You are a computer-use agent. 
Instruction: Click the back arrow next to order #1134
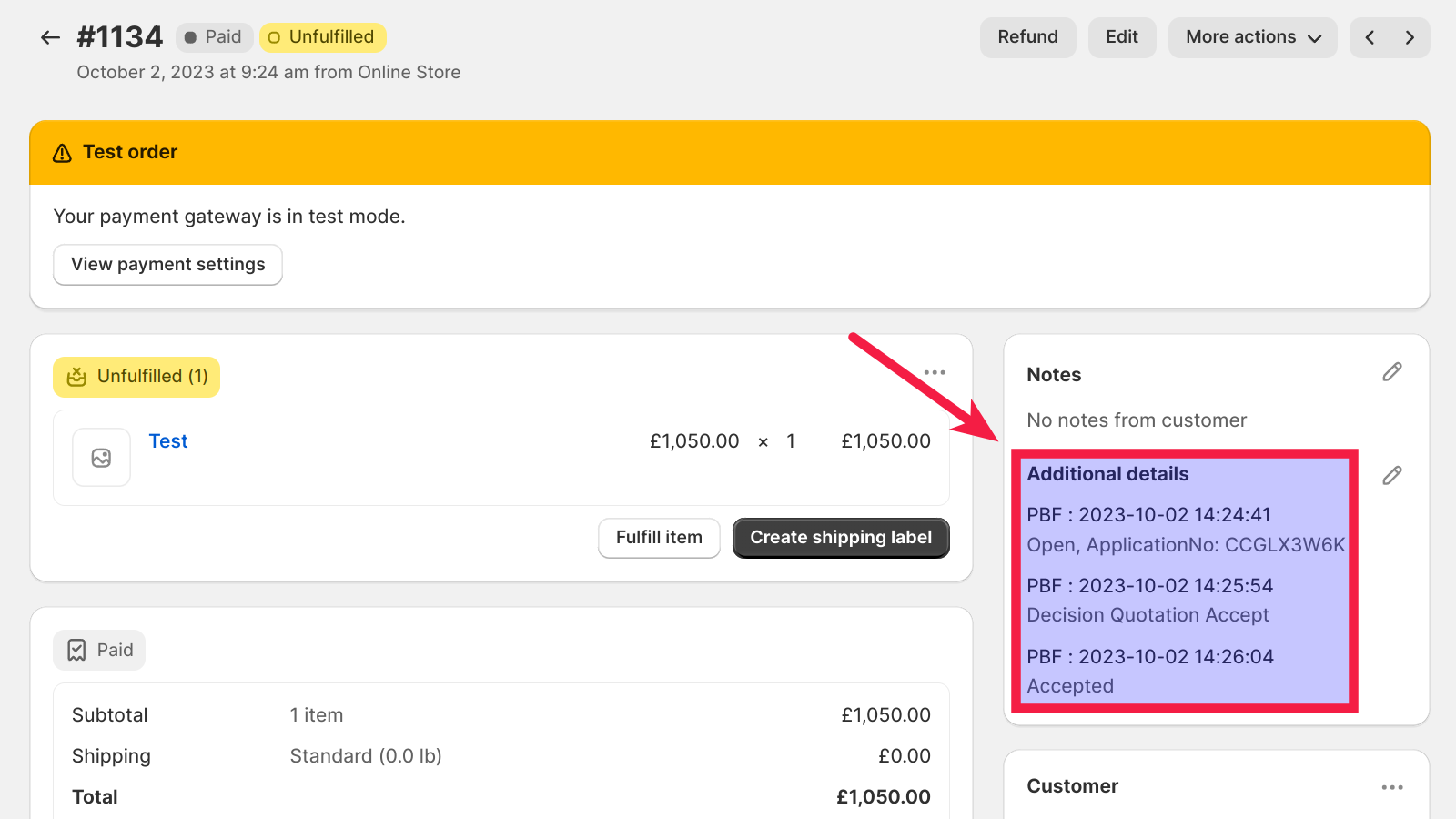pyautogui.click(x=50, y=37)
